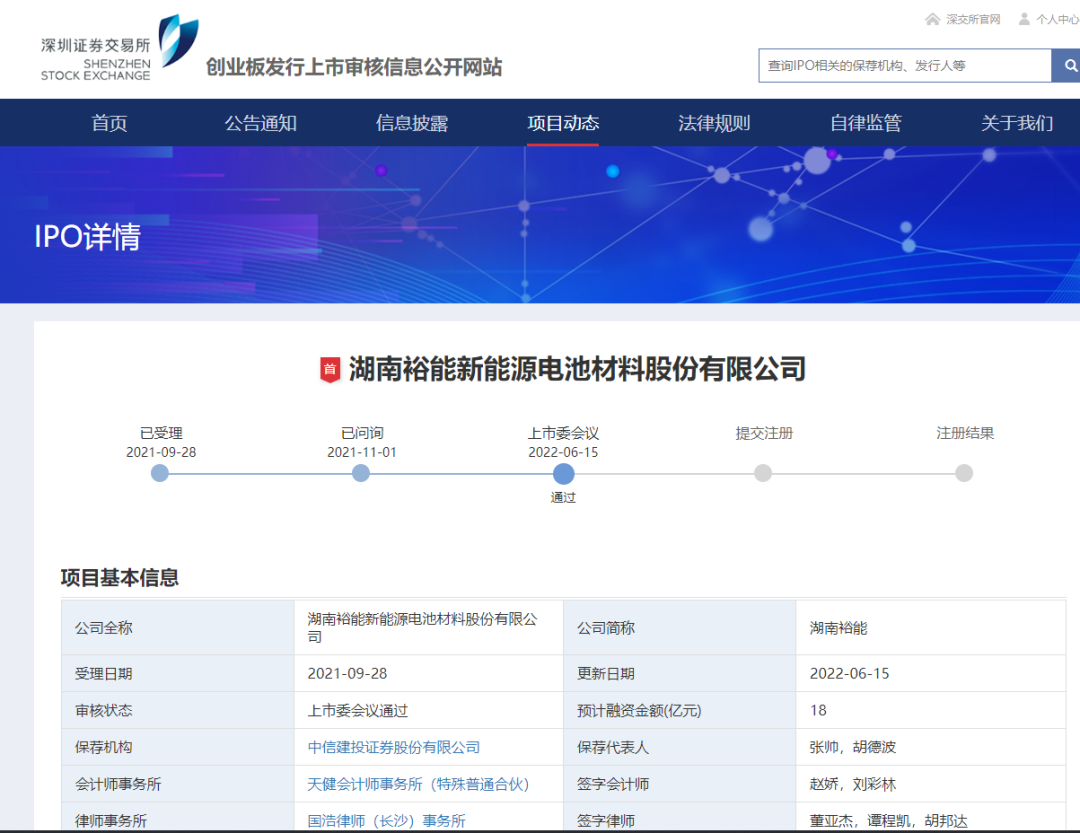The image size is (1080, 833).
Task: Click the 上市委会议 timeline dot
Action: (x=563, y=473)
